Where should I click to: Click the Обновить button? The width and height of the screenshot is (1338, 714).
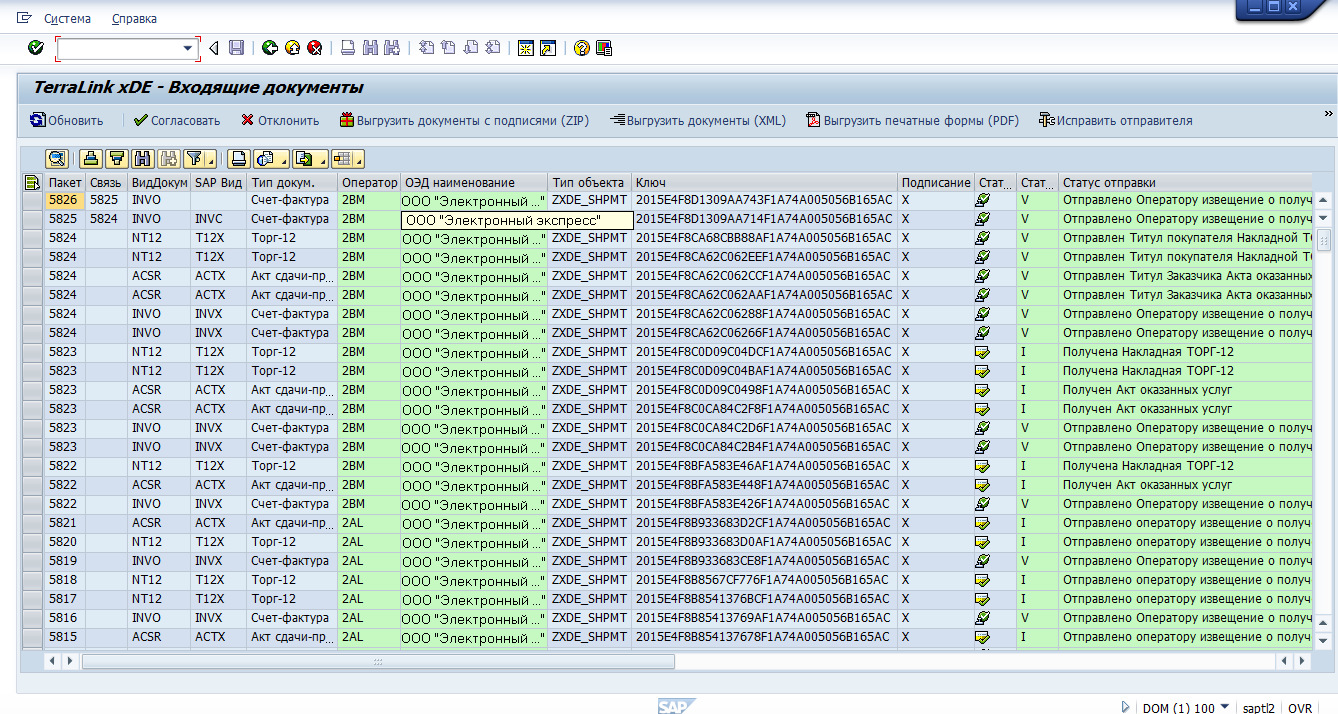click(66, 120)
